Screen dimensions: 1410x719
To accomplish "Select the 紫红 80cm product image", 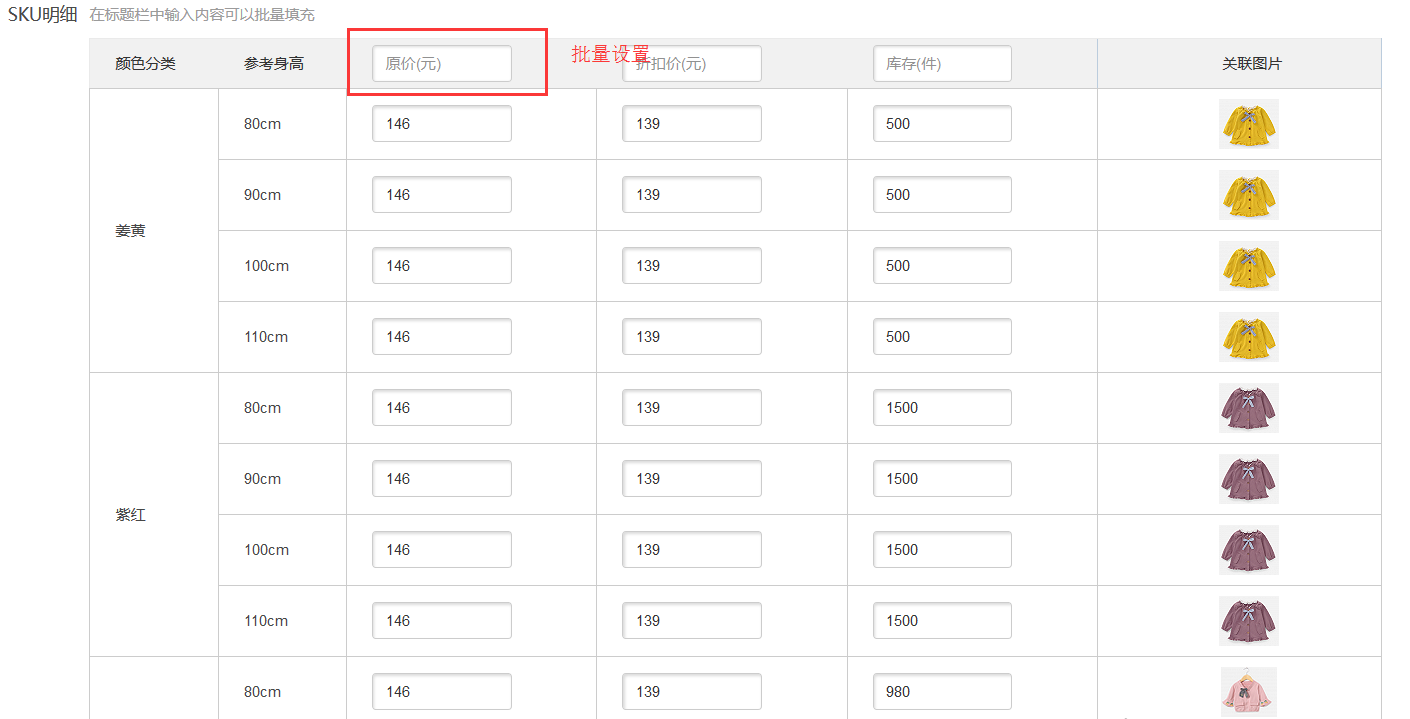I will tap(1248, 408).
